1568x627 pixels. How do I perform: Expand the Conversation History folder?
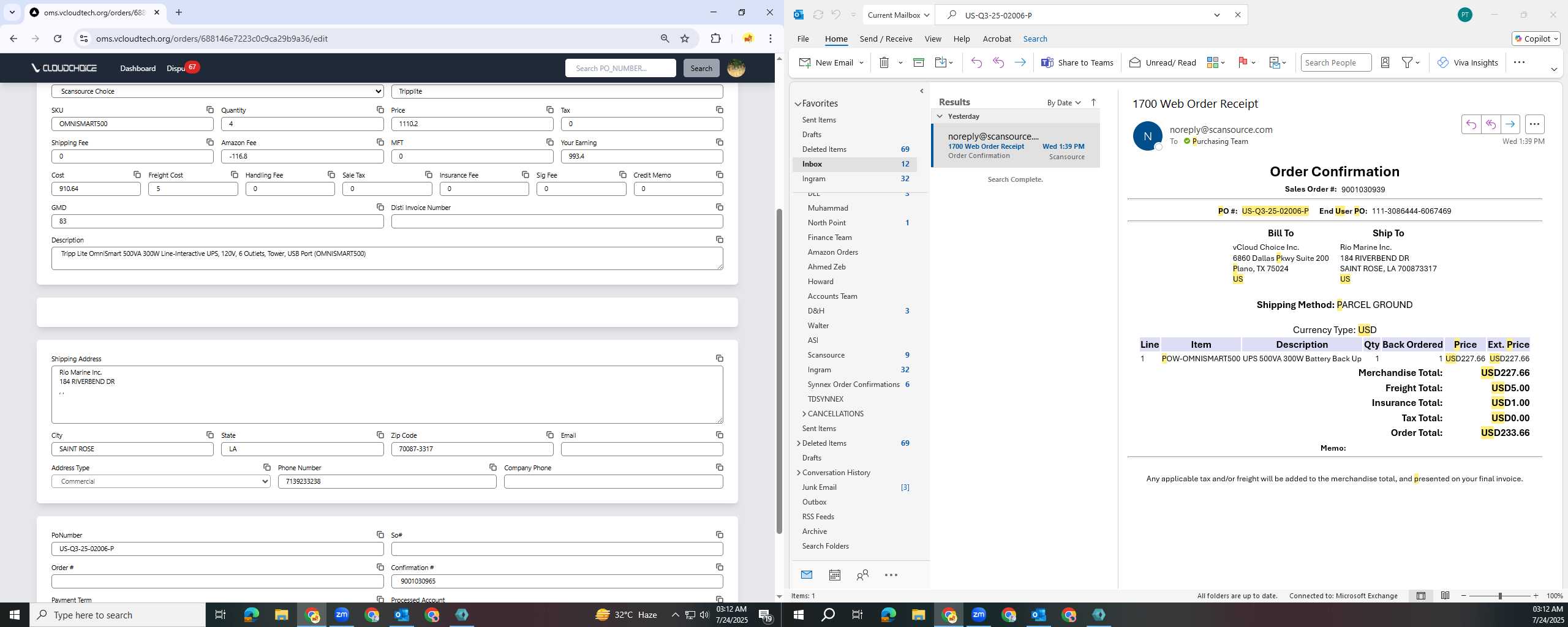[x=798, y=473]
